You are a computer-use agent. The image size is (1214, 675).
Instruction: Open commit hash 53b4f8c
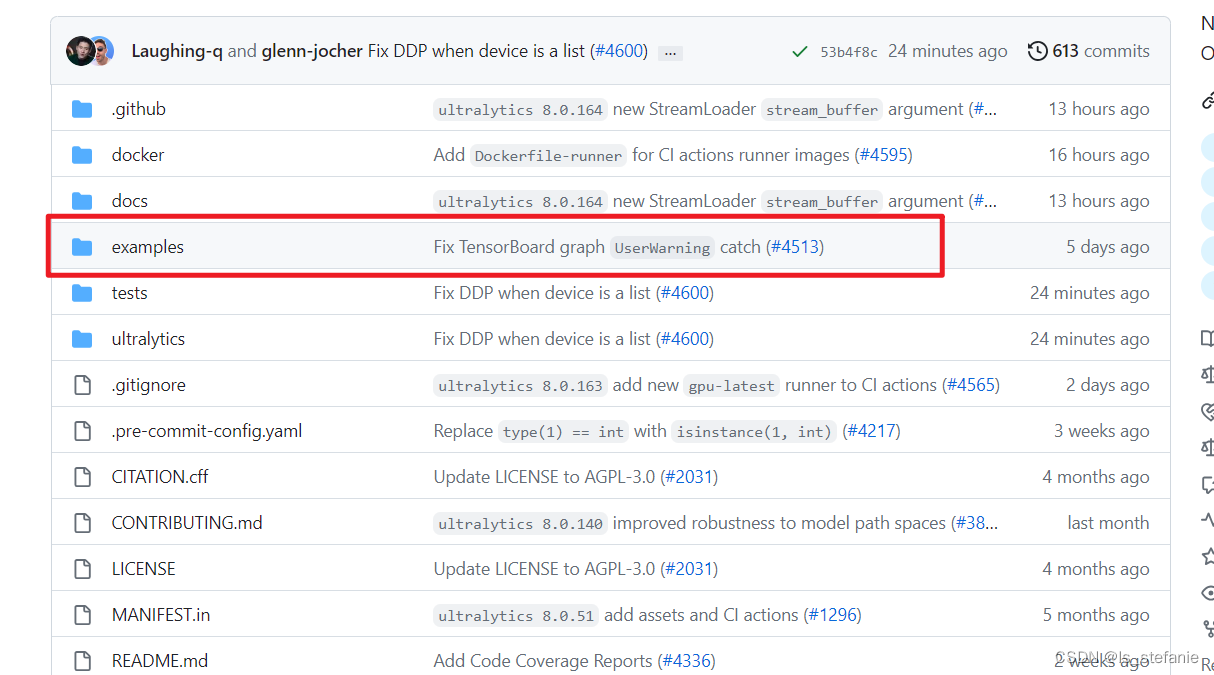pyautogui.click(x=849, y=52)
